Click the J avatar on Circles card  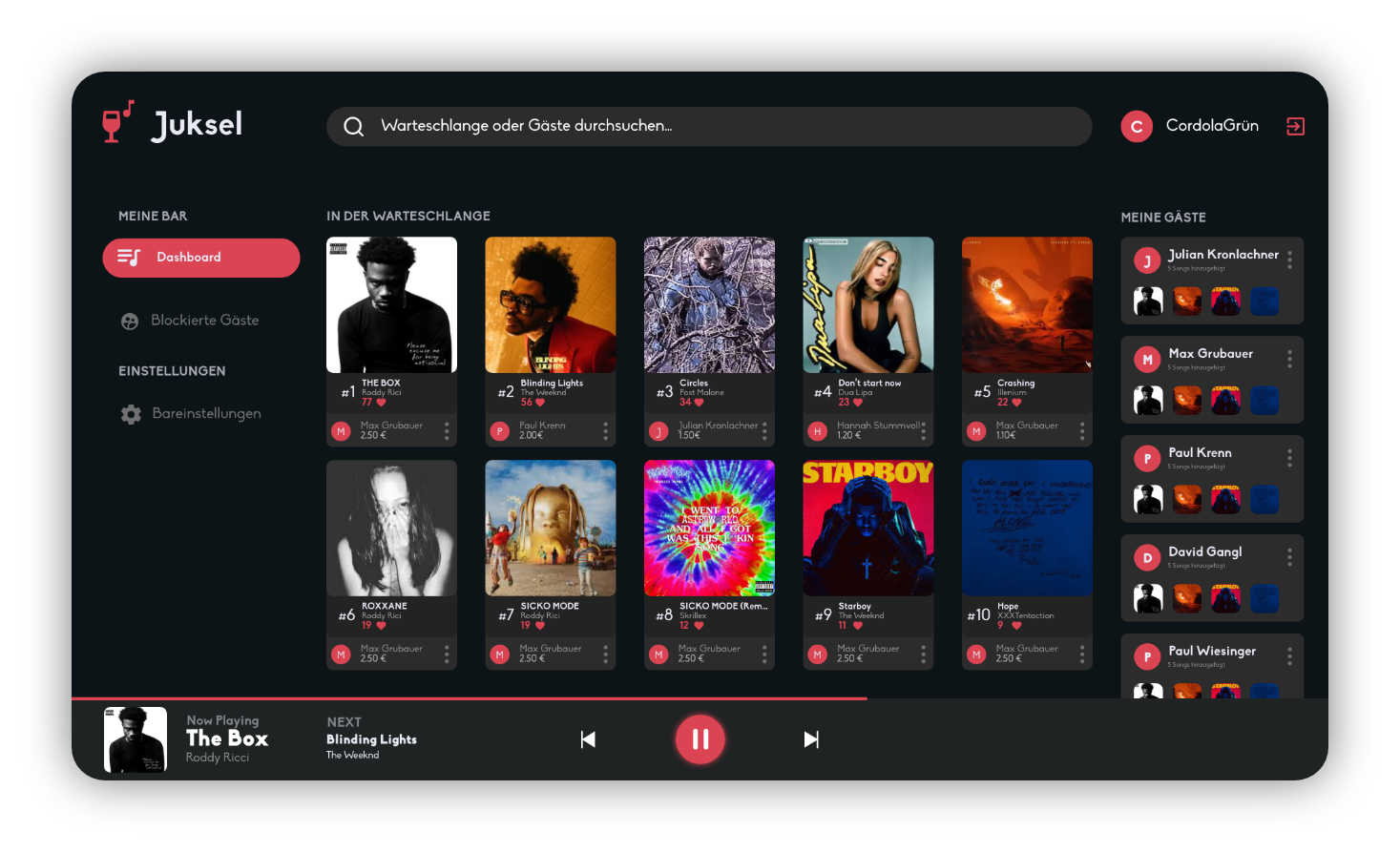tap(658, 431)
